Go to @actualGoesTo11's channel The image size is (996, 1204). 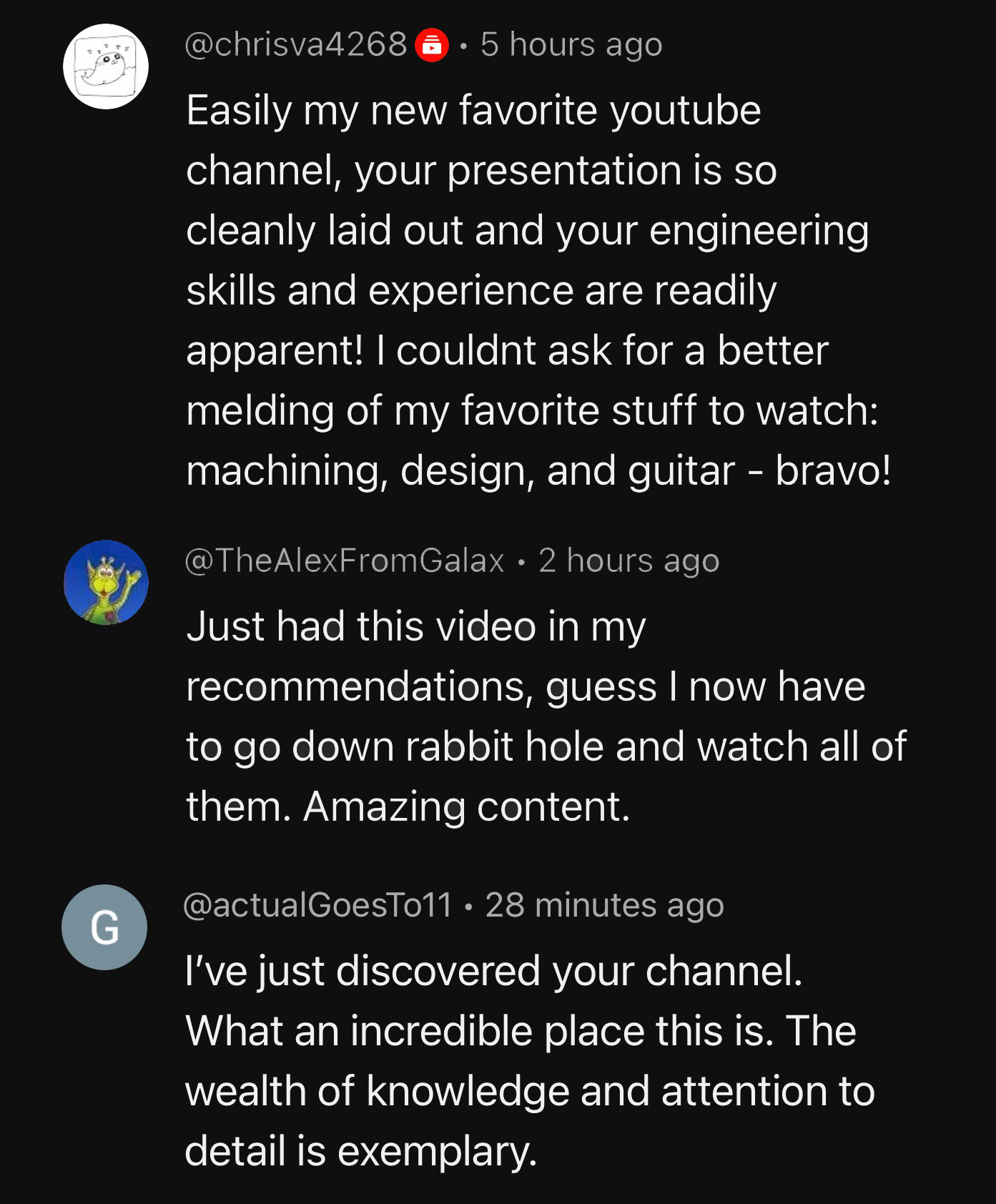318,905
